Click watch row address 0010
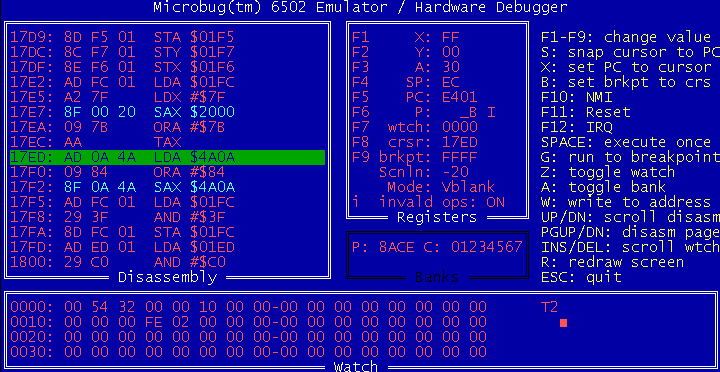720x372 pixels. coord(32,322)
